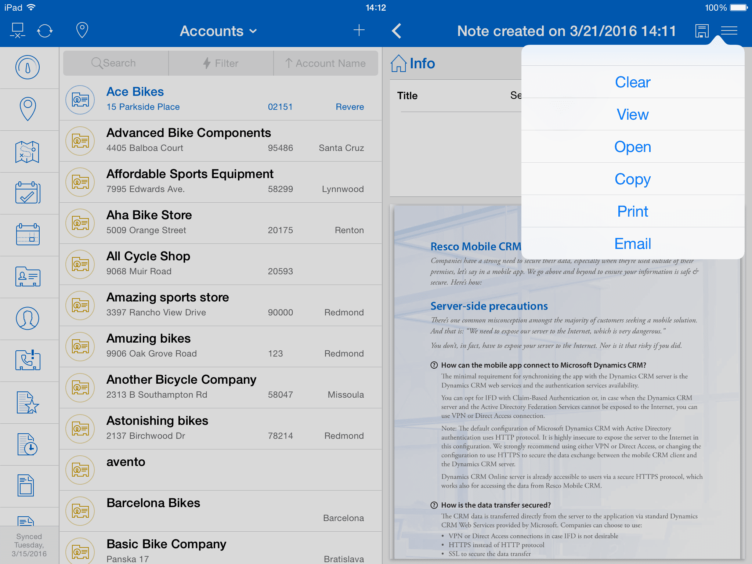Viewport: 752px width, 564px height.
Task: Tap the Filter button
Action: [x=221, y=63]
